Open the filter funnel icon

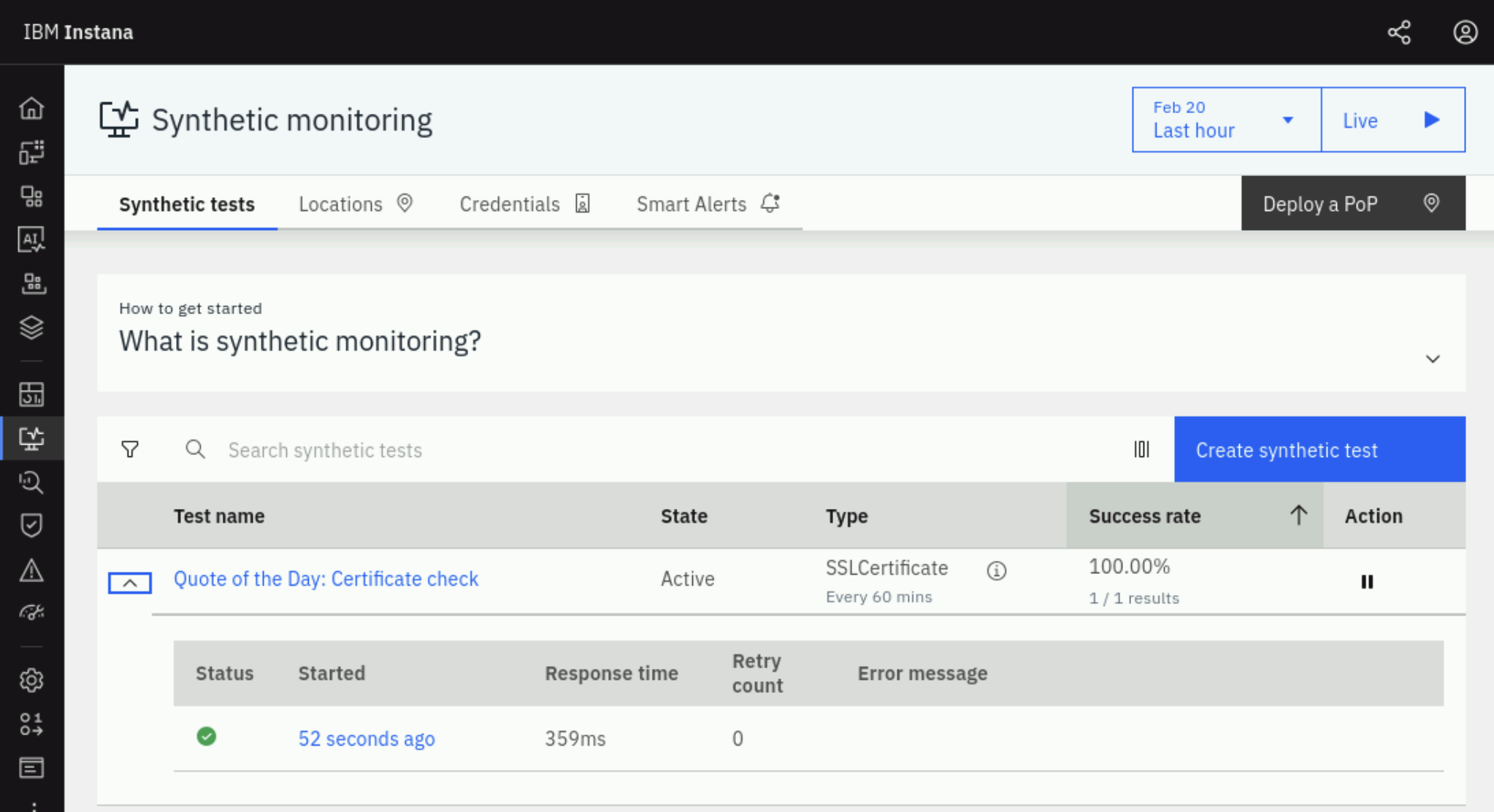(130, 449)
